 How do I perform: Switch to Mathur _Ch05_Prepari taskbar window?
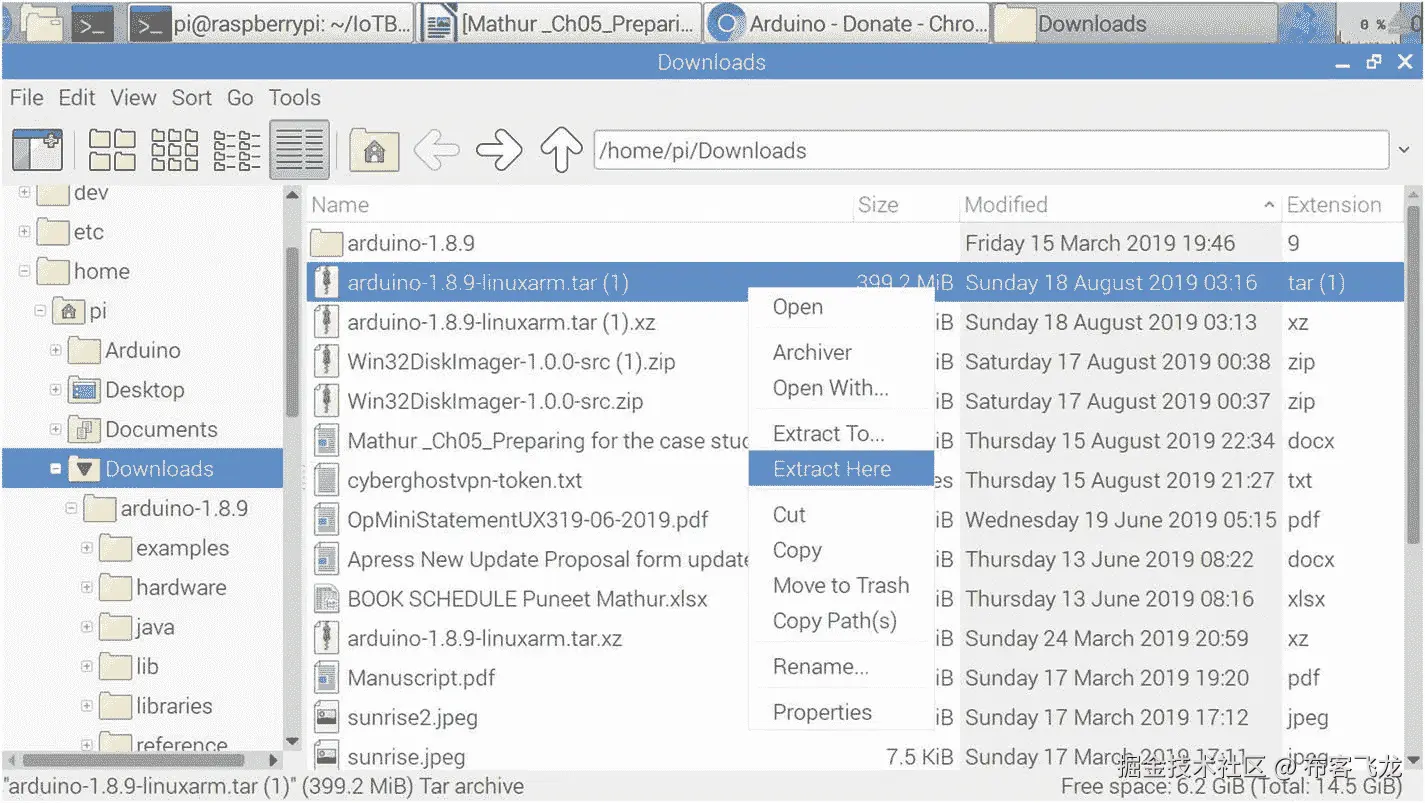pyautogui.click(x=559, y=24)
